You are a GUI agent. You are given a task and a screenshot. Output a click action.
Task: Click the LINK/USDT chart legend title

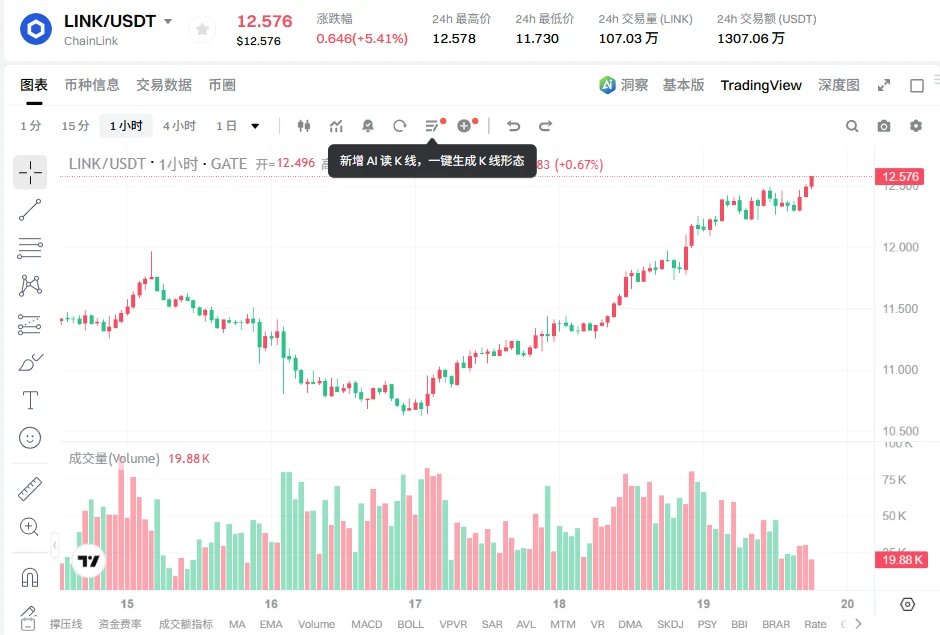158,164
